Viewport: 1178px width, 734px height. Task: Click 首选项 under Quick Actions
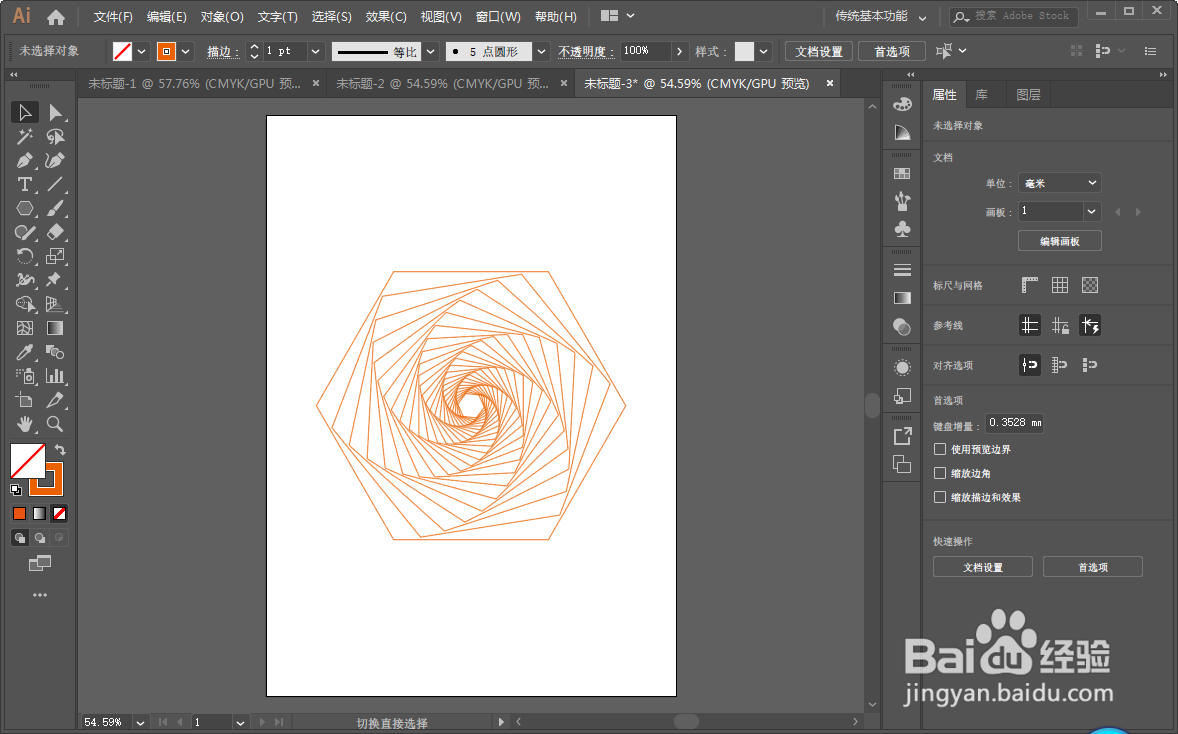coord(1093,567)
